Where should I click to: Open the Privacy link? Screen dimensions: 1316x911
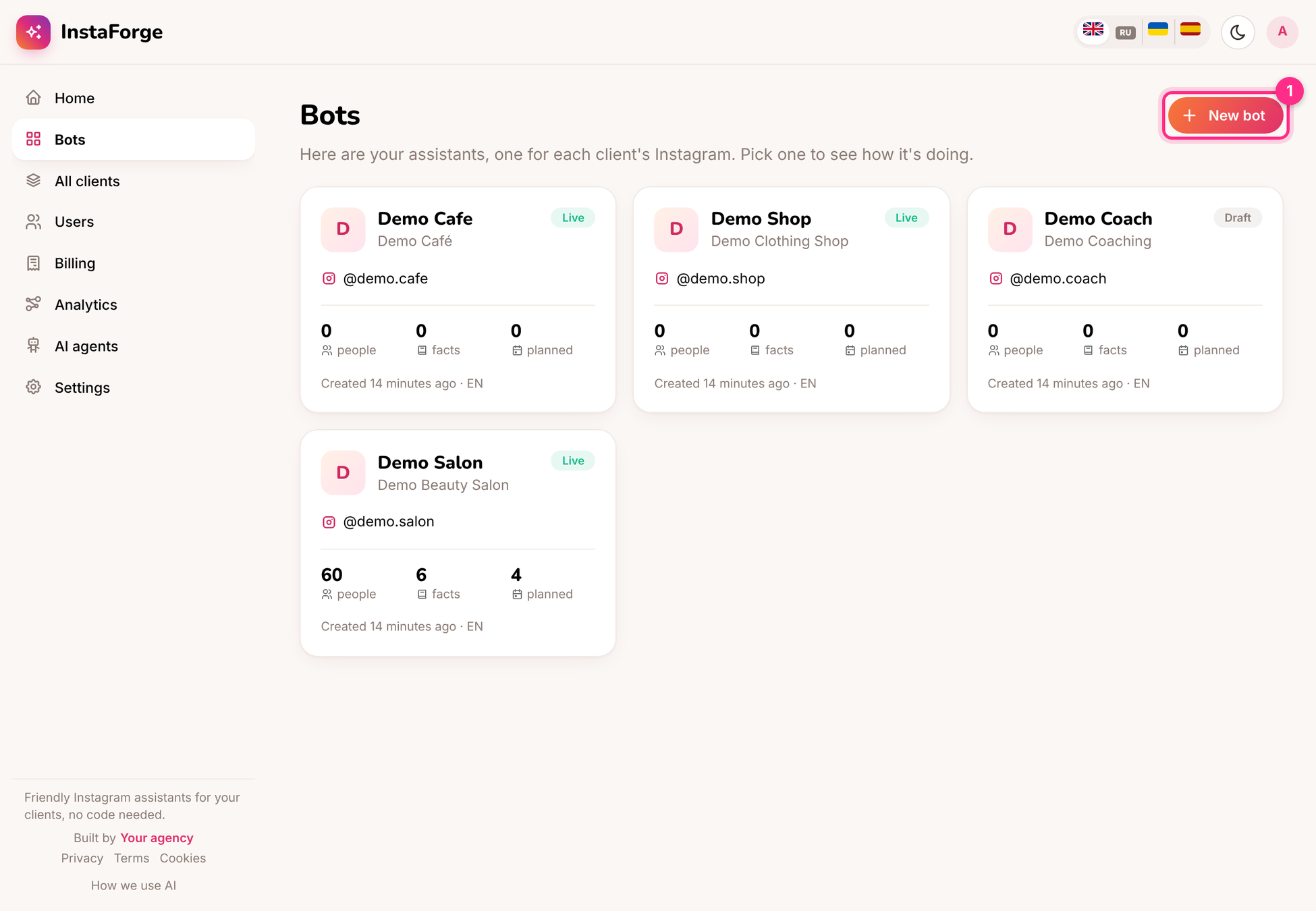point(82,858)
